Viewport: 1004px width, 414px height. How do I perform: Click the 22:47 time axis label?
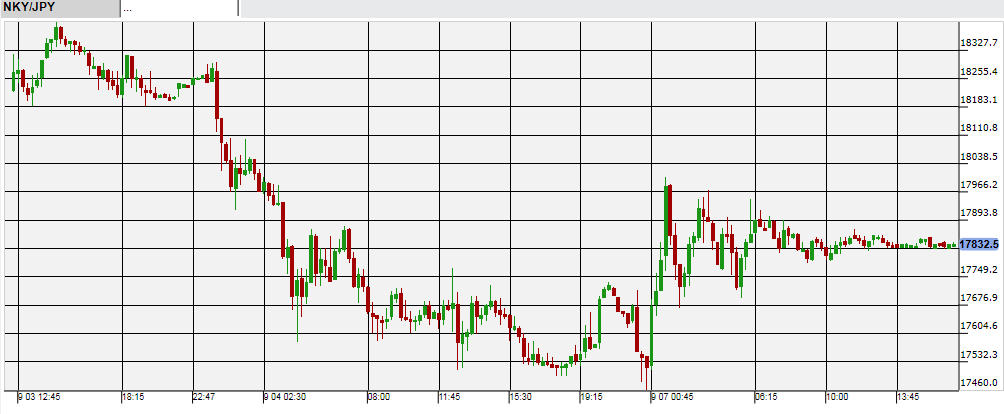(x=203, y=397)
